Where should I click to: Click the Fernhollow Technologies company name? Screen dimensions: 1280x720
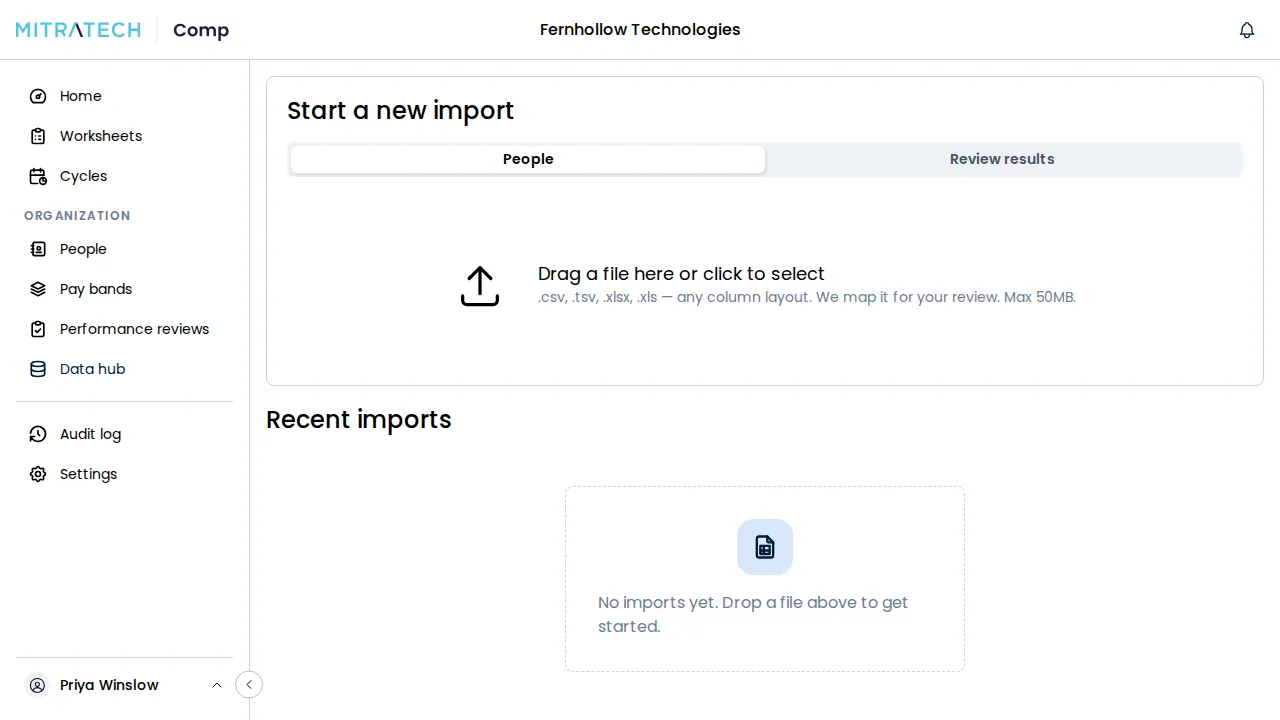(640, 30)
